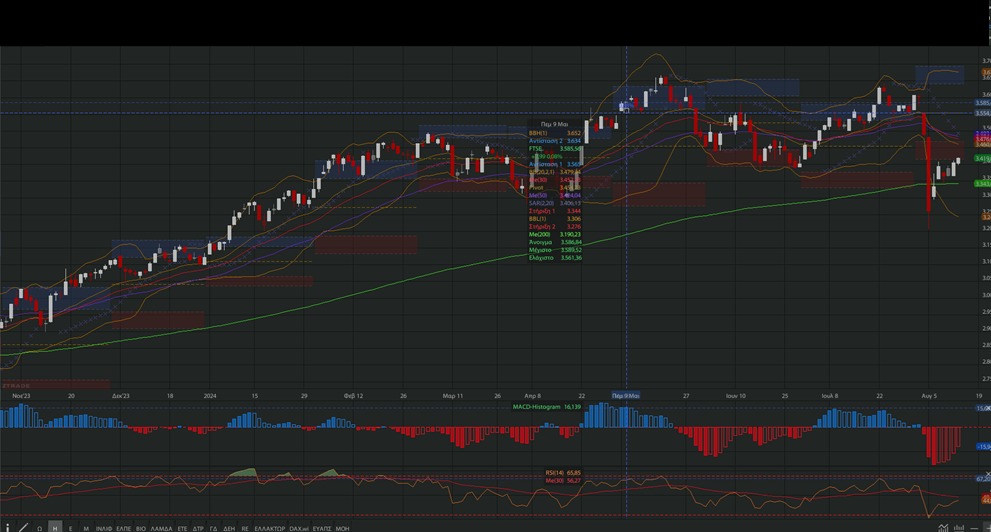Image resolution: width=991 pixels, height=532 pixels.
Task: Click the bar chart icon at bottom right
Action: [x=959, y=528]
